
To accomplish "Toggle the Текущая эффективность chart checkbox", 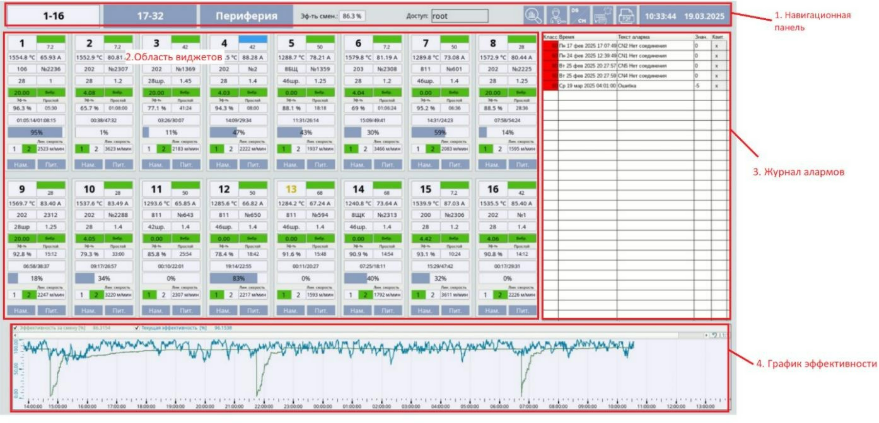I will coord(136,328).
